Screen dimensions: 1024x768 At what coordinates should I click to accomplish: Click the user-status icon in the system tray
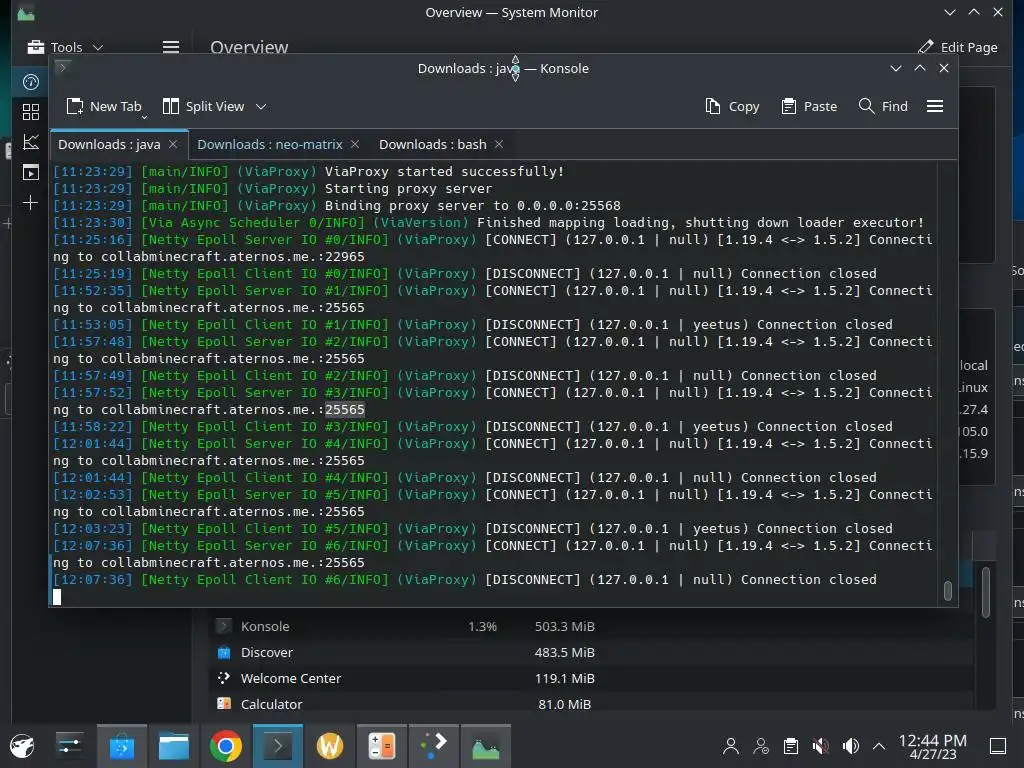coord(761,746)
